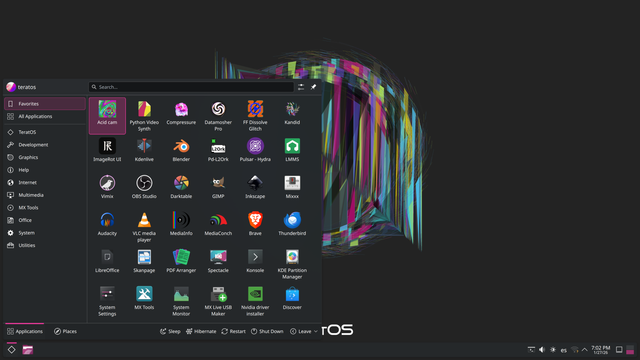Launch MX Live USB Maker
The height and width of the screenshot is (360, 640).
coord(218,301)
